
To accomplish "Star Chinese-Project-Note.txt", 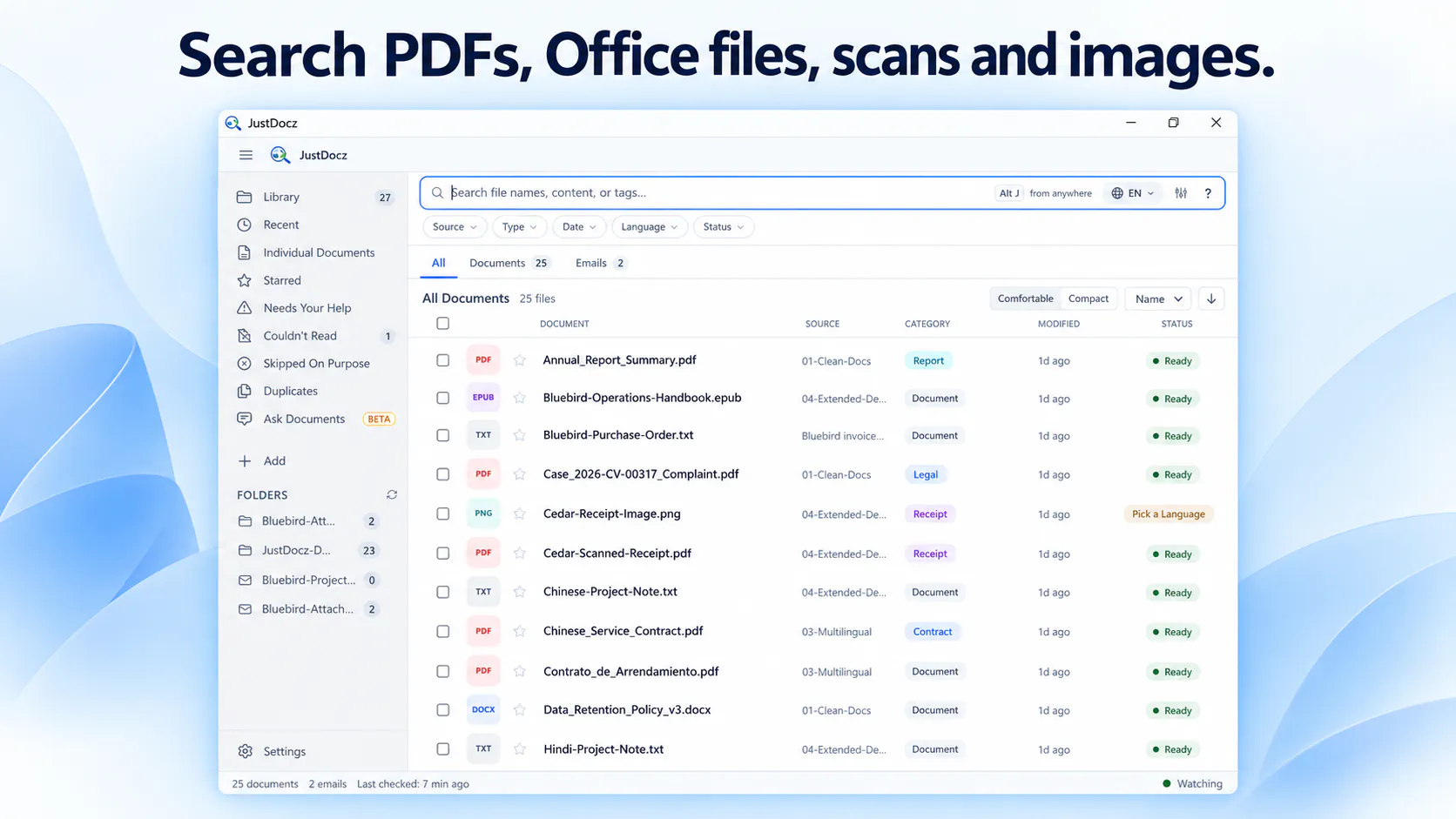I will pos(520,592).
